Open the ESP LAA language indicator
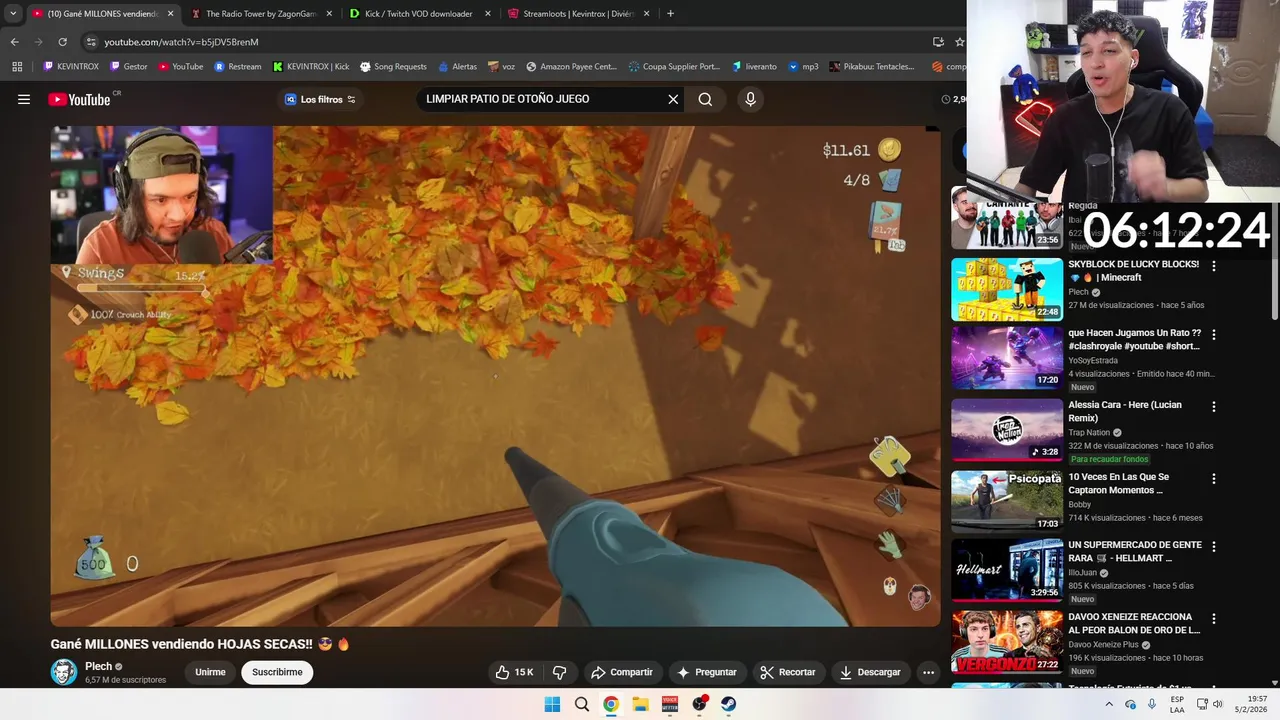Screen dimensions: 1280x720 pyautogui.click(x=1177, y=704)
